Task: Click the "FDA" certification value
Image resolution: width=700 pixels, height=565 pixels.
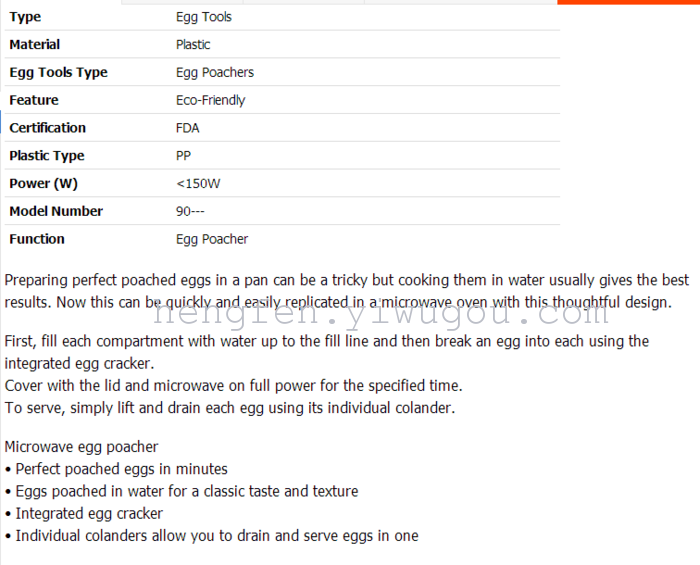Action: point(188,128)
